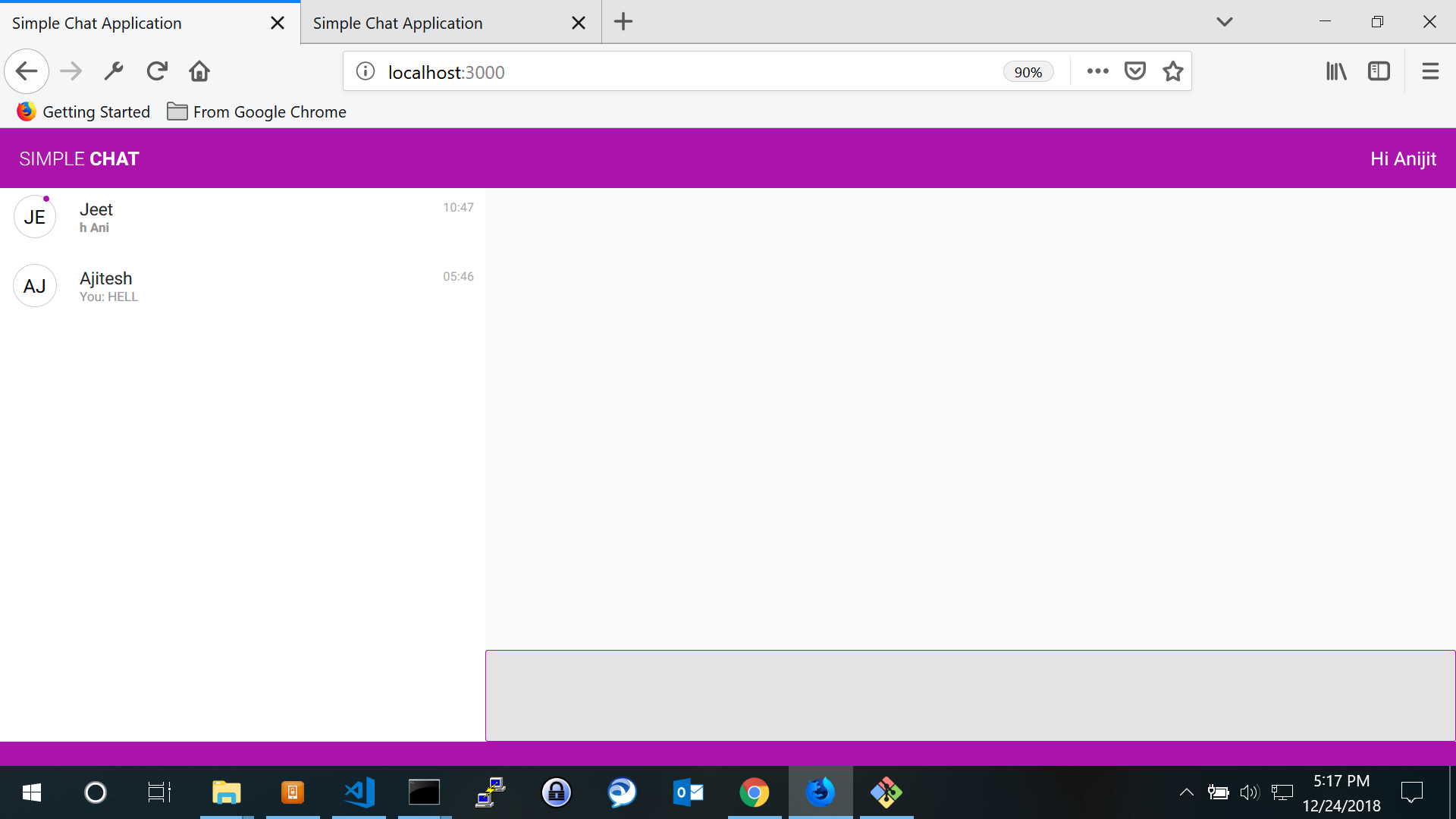This screenshot has width=1456, height=819.
Task: Reload the current localhost page
Action: click(157, 71)
